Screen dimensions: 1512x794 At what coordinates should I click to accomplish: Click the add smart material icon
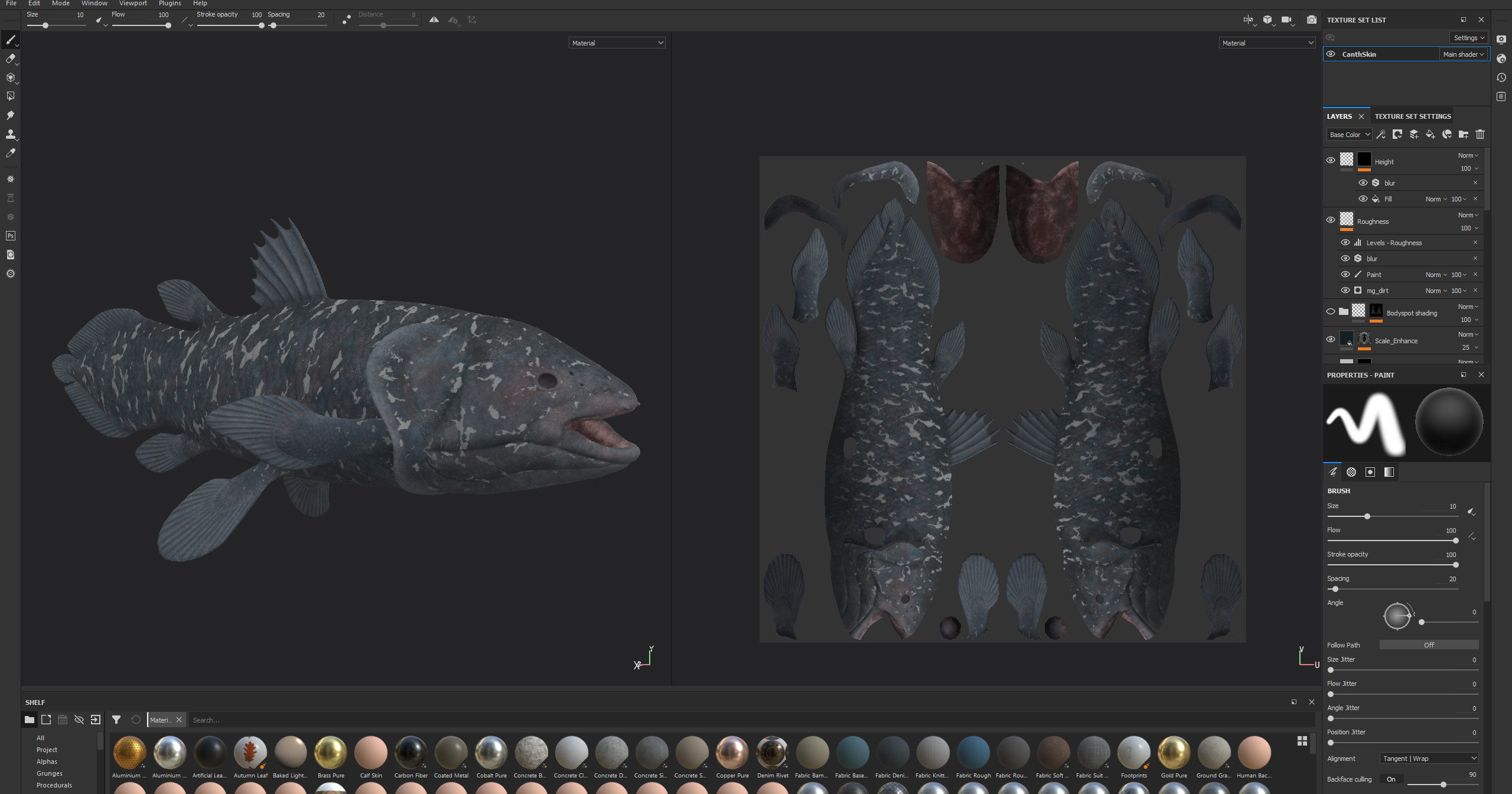tap(1447, 135)
